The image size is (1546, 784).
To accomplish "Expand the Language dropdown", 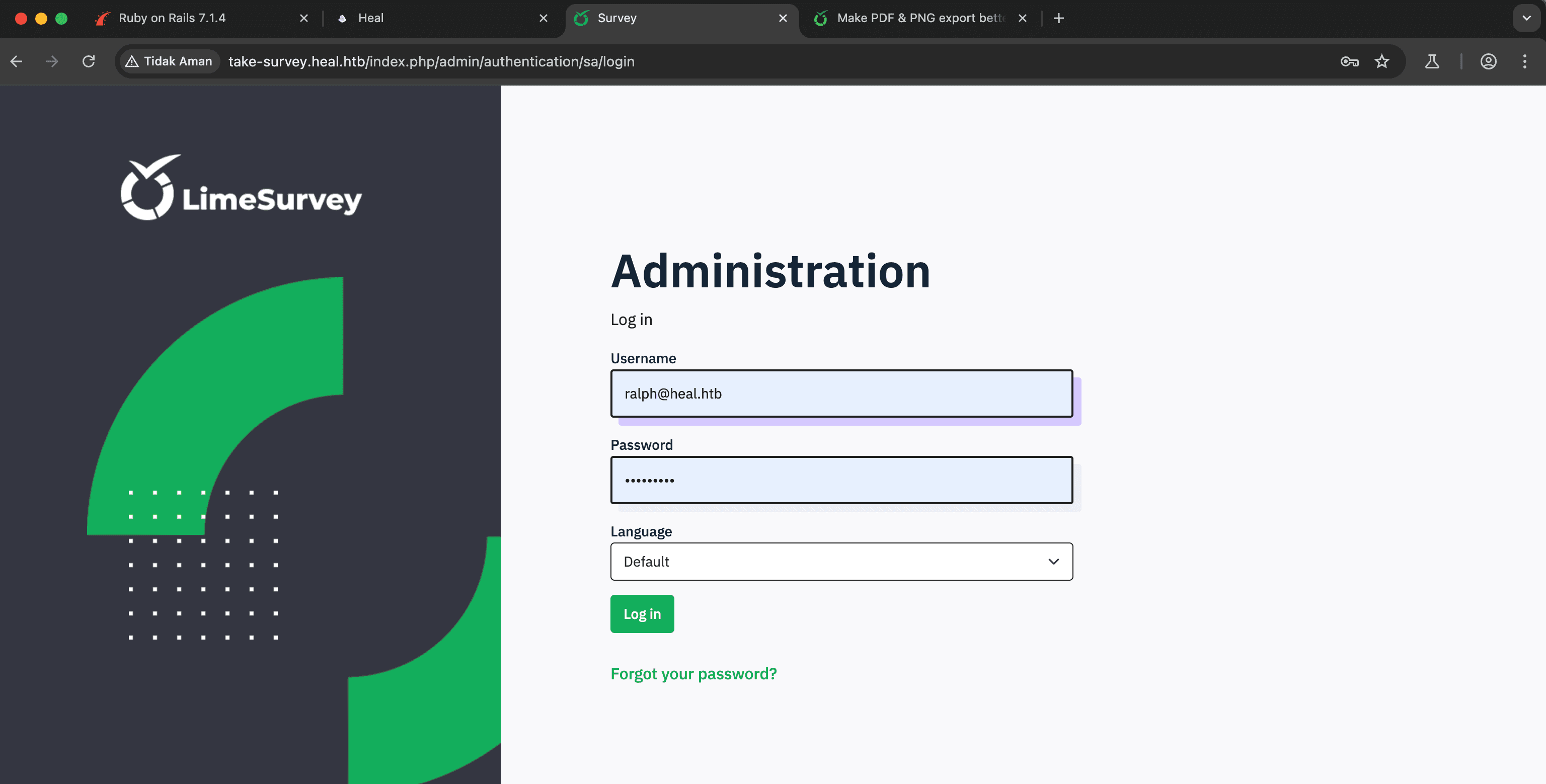I will click(841, 561).
